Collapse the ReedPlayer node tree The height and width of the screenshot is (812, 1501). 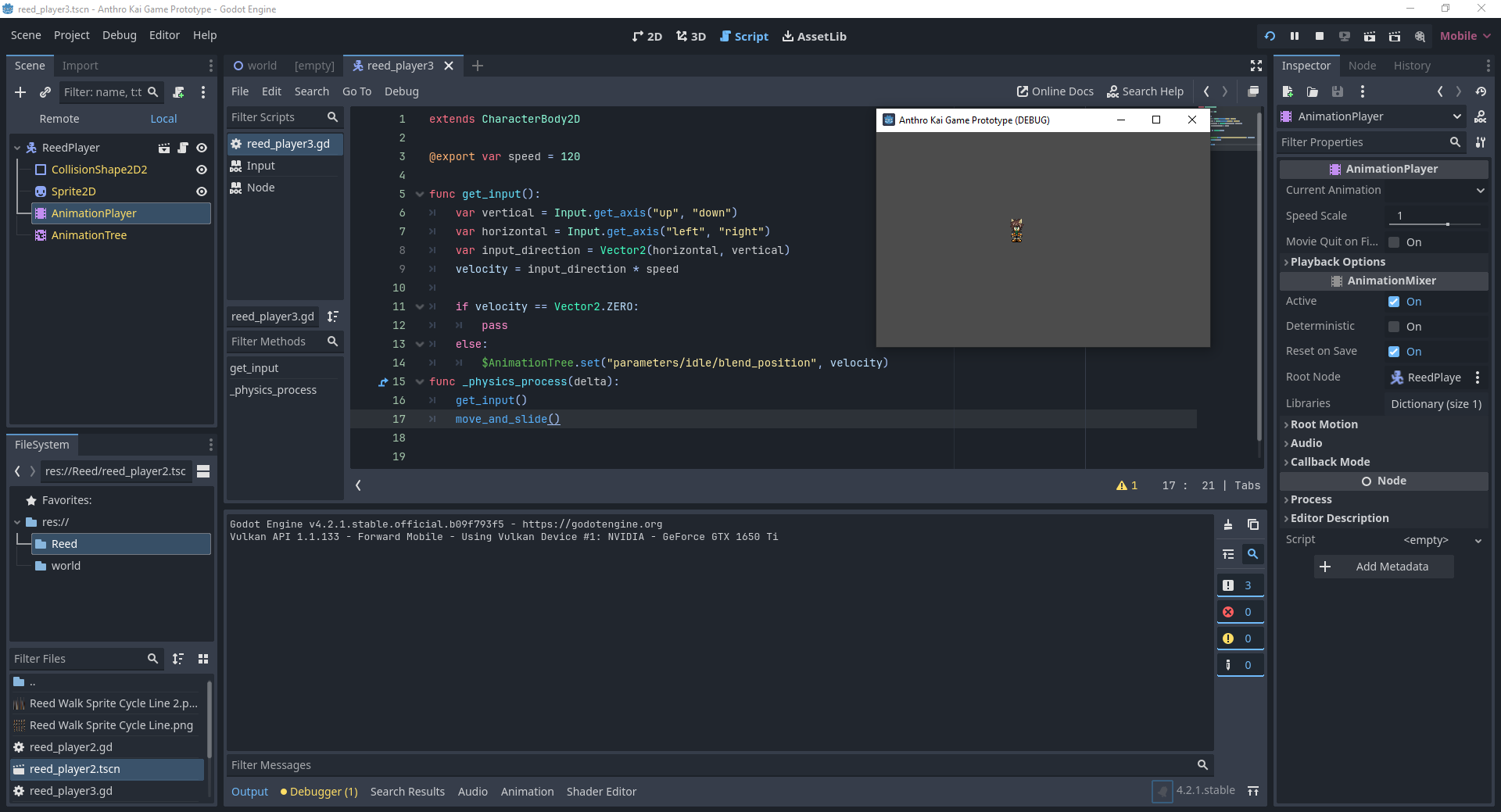pyautogui.click(x=16, y=147)
